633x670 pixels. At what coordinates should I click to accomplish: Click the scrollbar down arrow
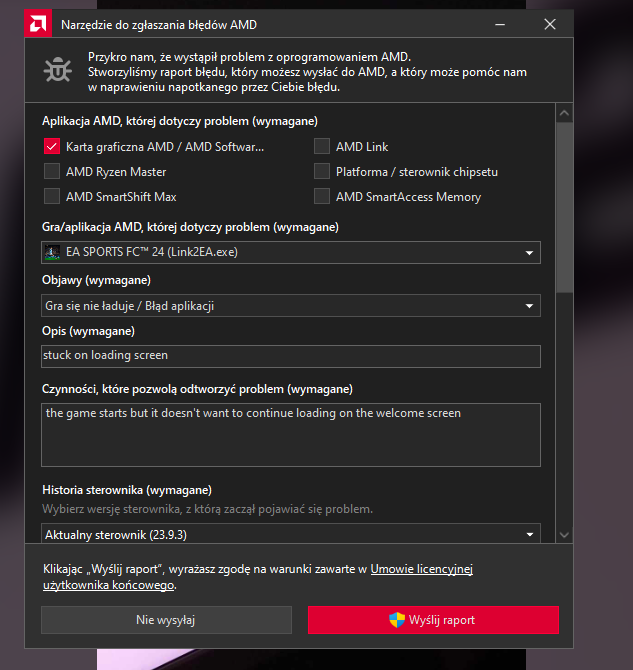[x=564, y=535]
